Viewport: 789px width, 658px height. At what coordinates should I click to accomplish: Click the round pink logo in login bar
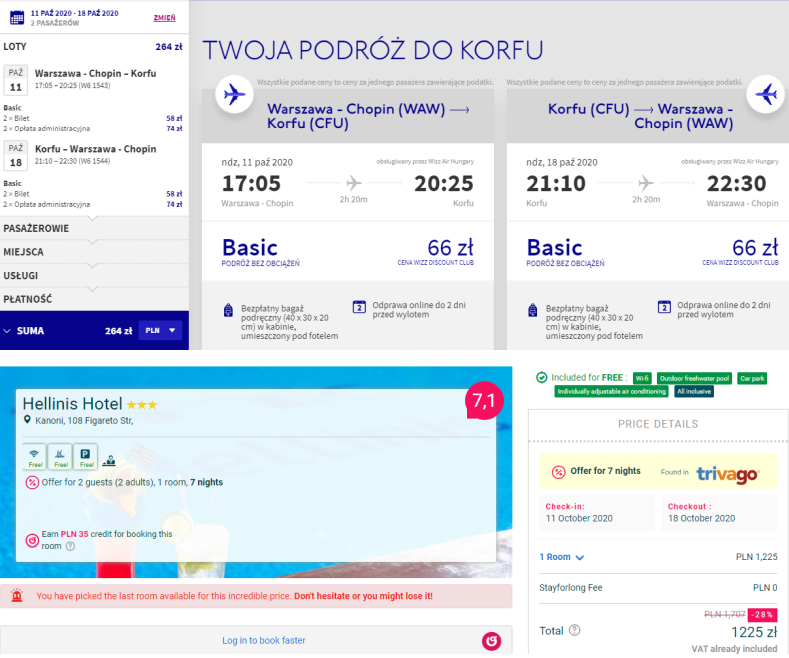point(492,640)
